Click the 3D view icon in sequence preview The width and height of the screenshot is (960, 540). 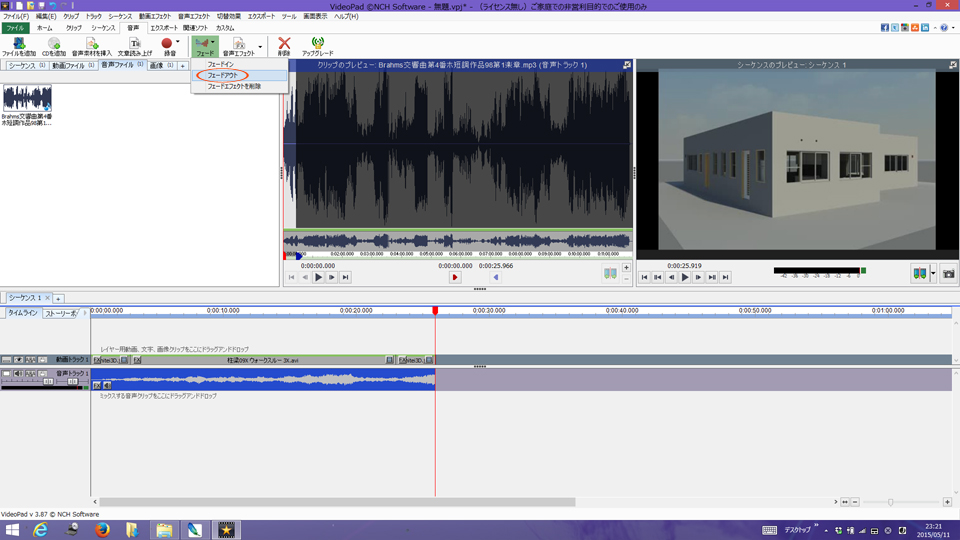tap(920, 274)
